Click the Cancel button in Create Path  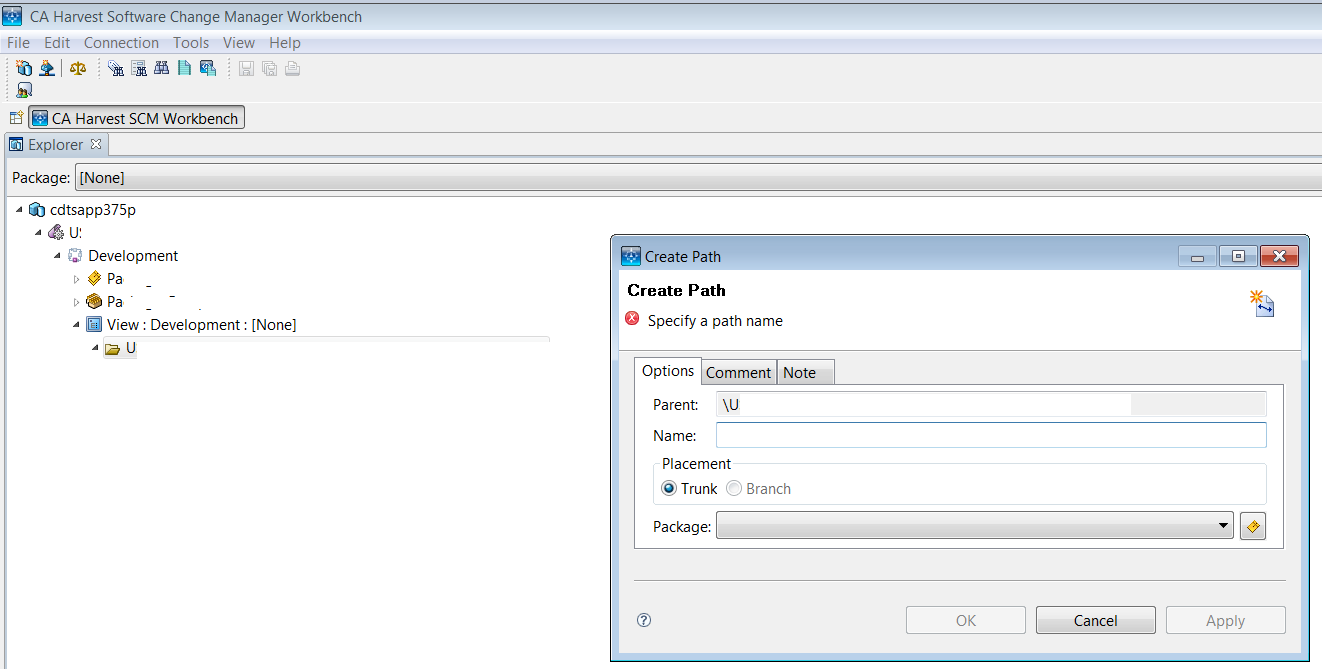click(1095, 620)
